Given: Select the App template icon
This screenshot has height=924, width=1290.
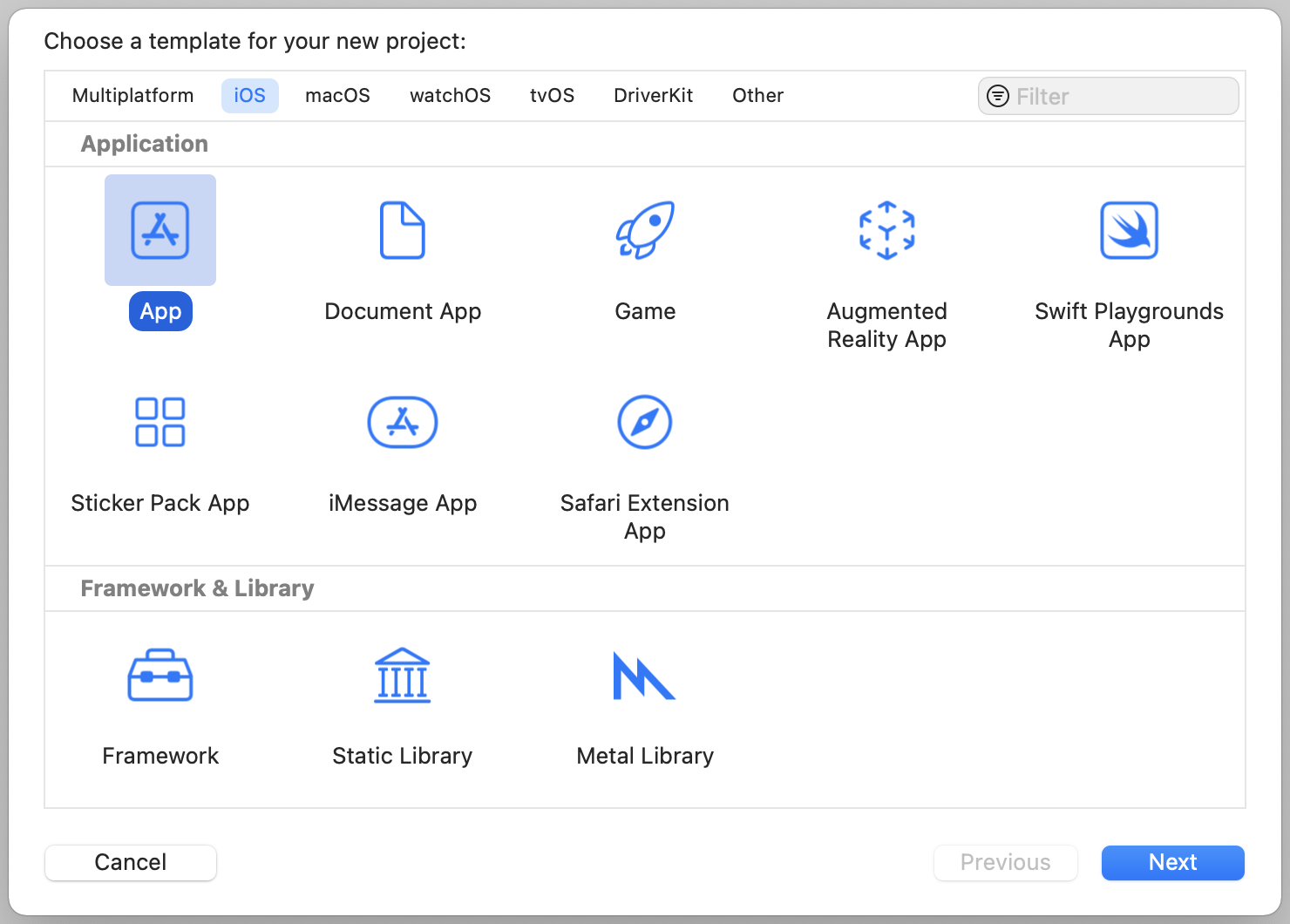Looking at the screenshot, I should (160, 231).
